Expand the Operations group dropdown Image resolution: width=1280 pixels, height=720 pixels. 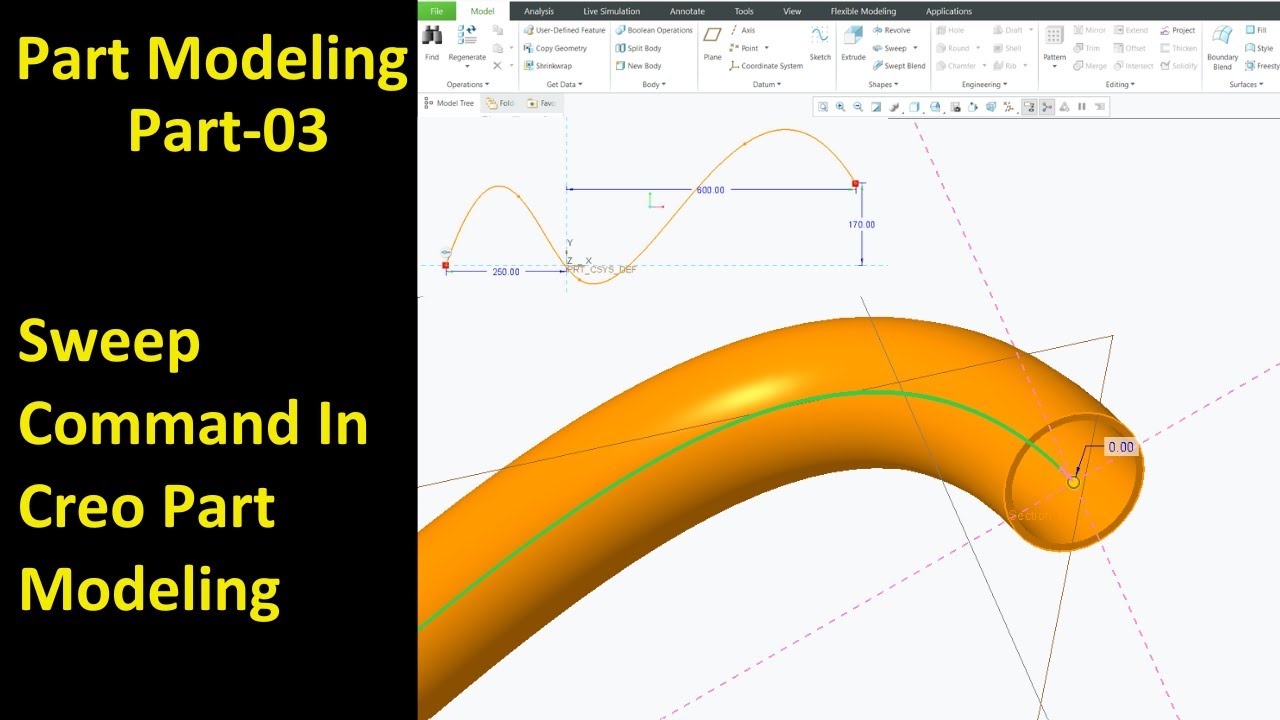467,84
